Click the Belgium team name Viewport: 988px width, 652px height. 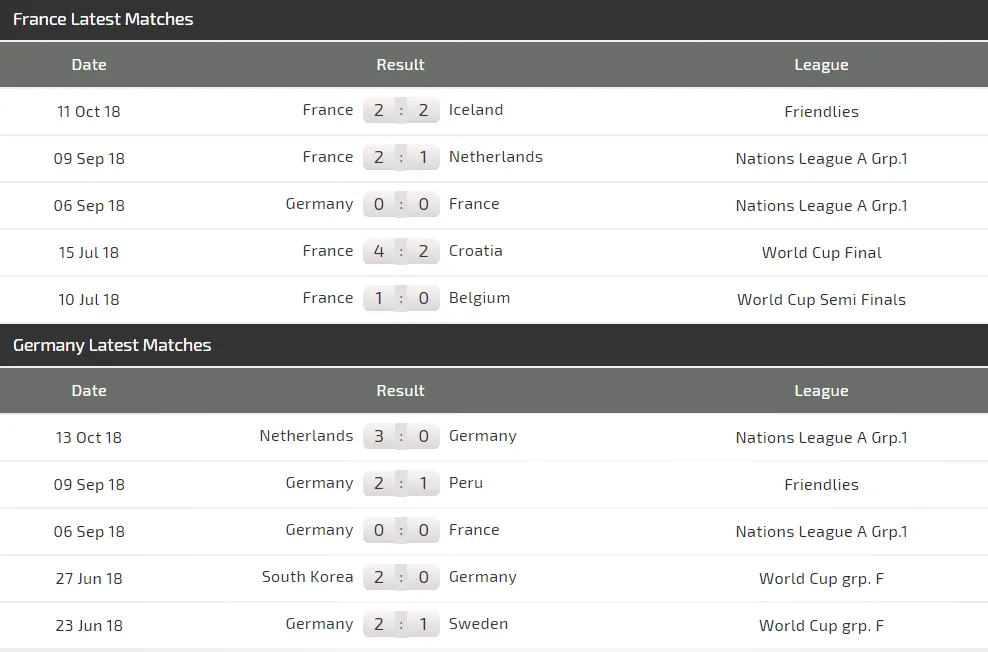pyautogui.click(x=479, y=298)
